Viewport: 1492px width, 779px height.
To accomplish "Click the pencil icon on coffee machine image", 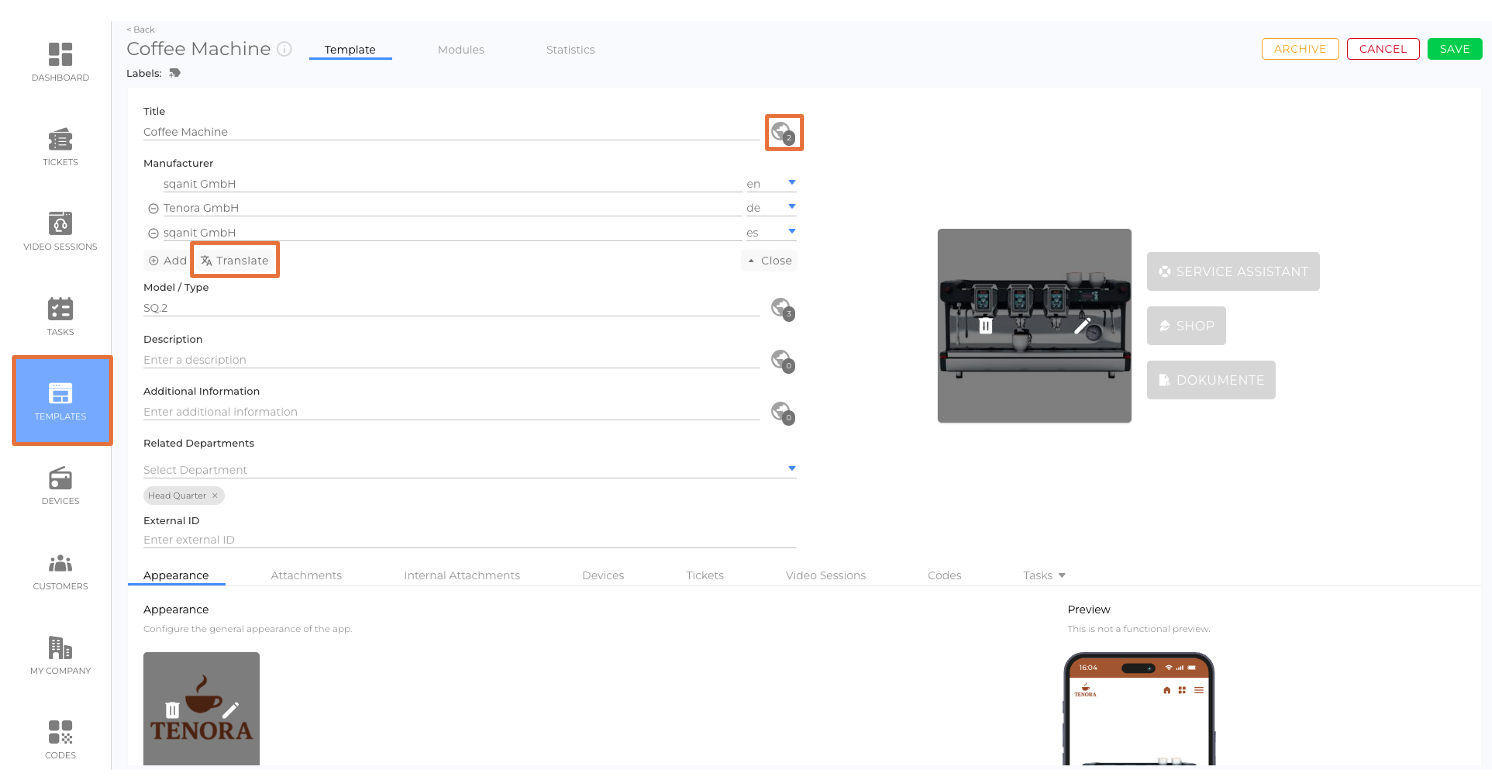I will [x=1082, y=325].
